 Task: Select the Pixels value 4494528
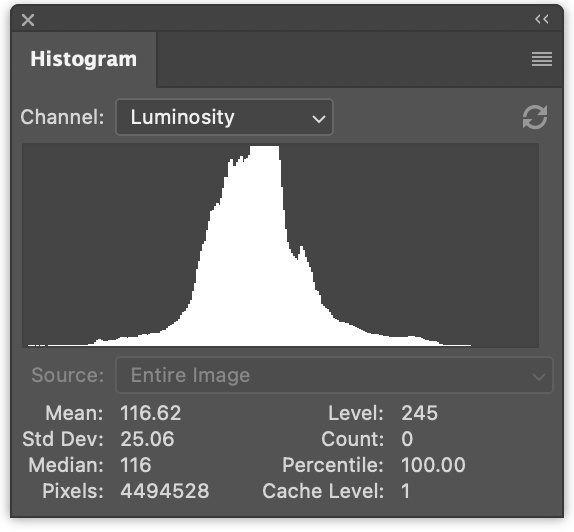165,491
